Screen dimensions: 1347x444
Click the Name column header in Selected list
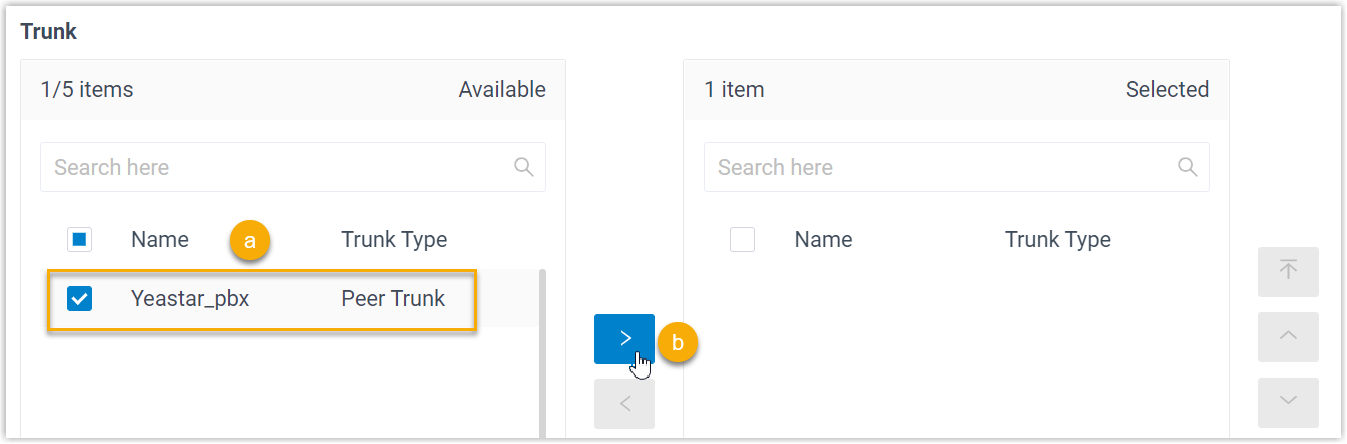point(823,240)
